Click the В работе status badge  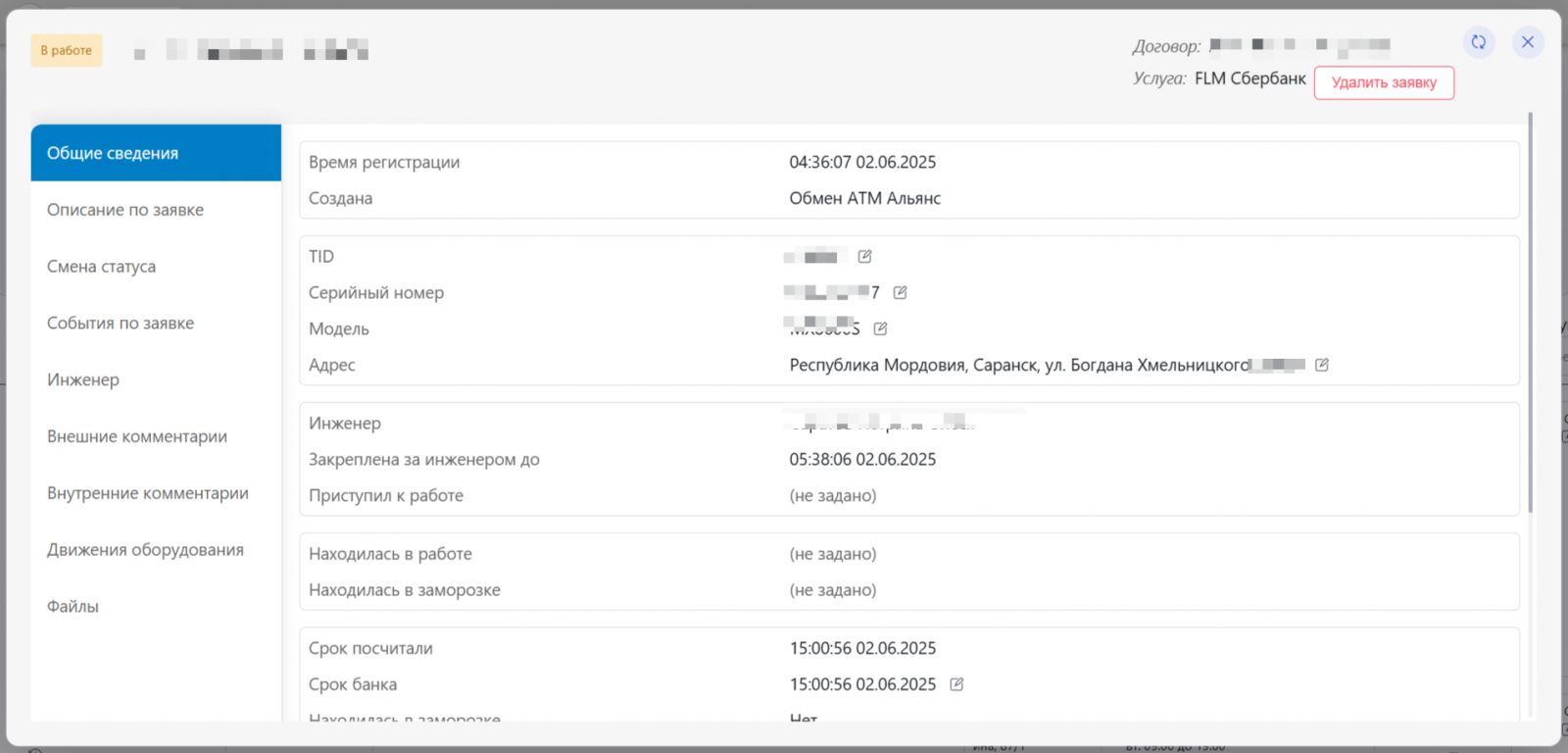pyautogui.click(x=67, y=51)
